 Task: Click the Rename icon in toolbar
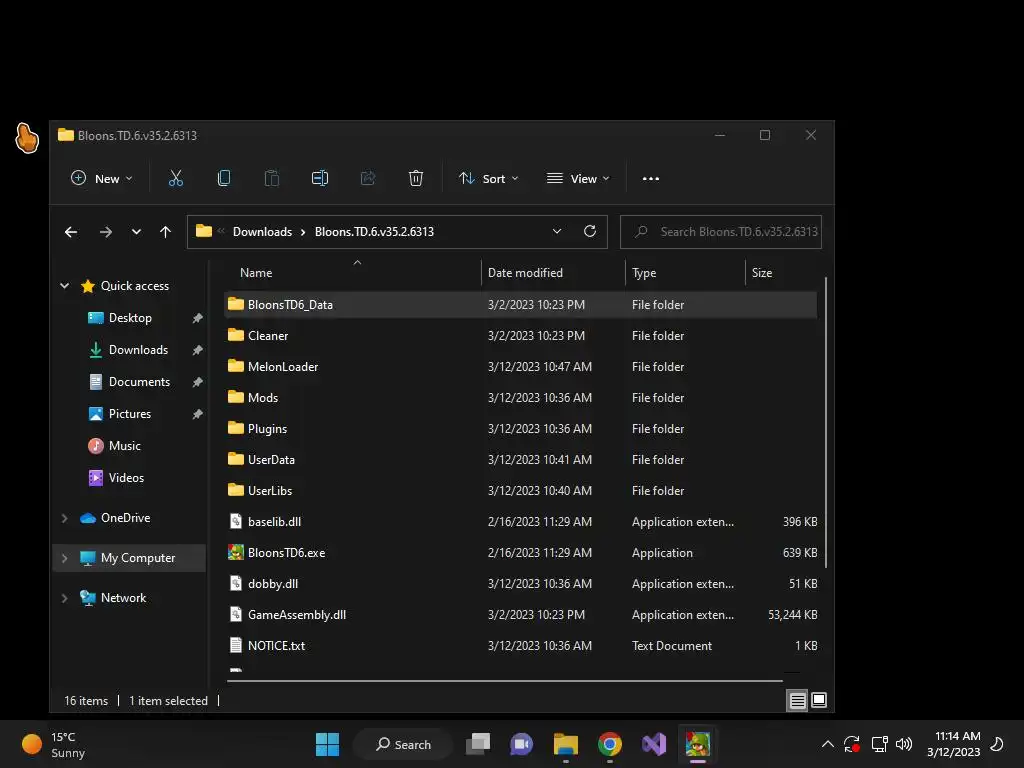pyautogui.click(x=320, y=178)
